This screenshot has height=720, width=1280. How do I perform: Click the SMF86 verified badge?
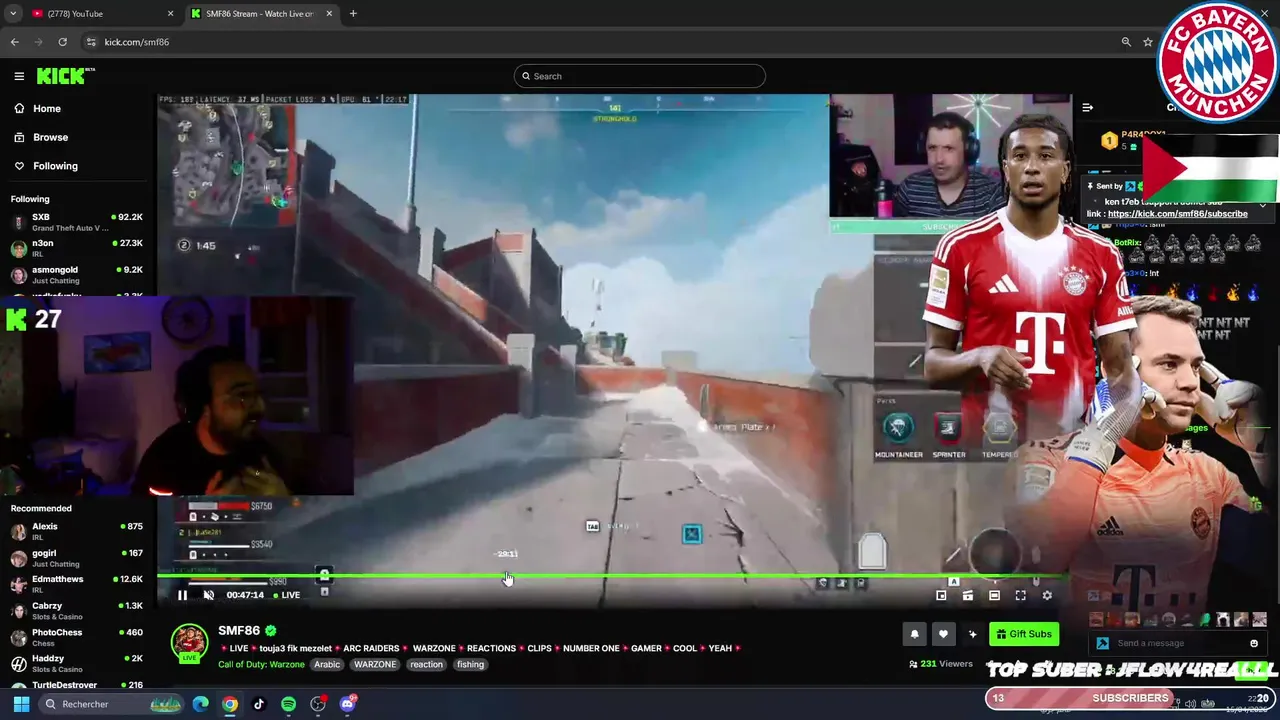click(x=270, y=631)
